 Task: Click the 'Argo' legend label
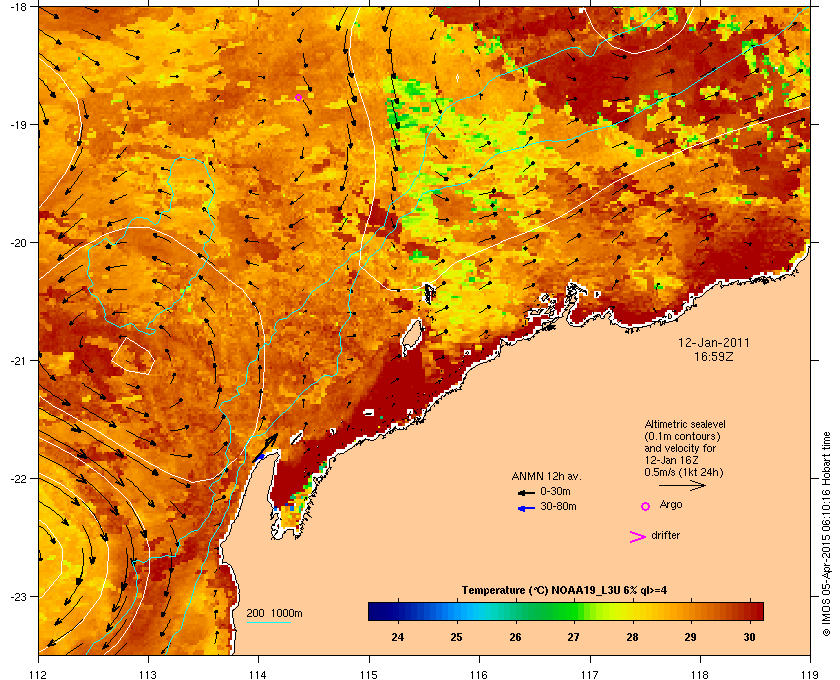671,505
